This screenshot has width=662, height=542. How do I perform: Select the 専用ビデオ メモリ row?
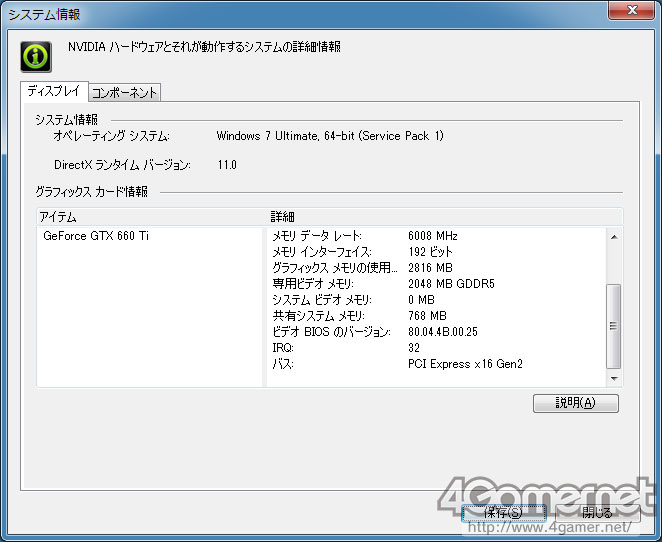tap(437, 284)
